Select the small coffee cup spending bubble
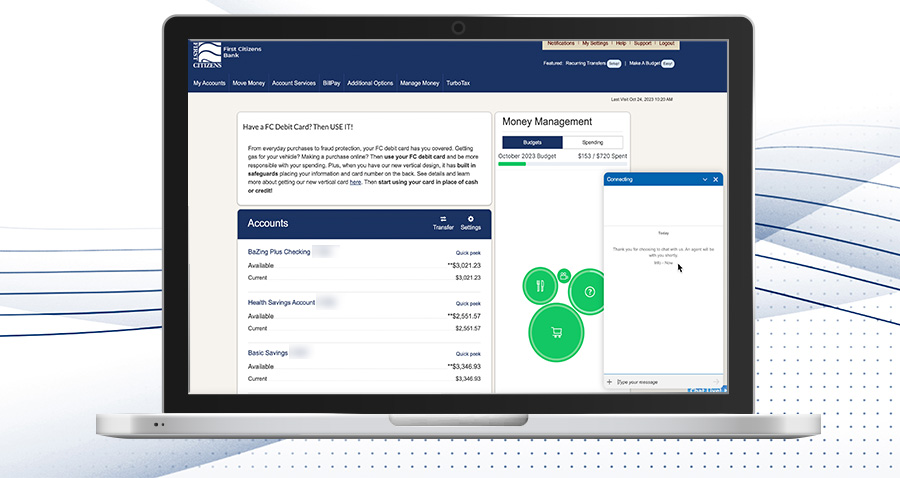Image resolution: width=900 pixels, height=478 pixels. (x=564, y=275)
